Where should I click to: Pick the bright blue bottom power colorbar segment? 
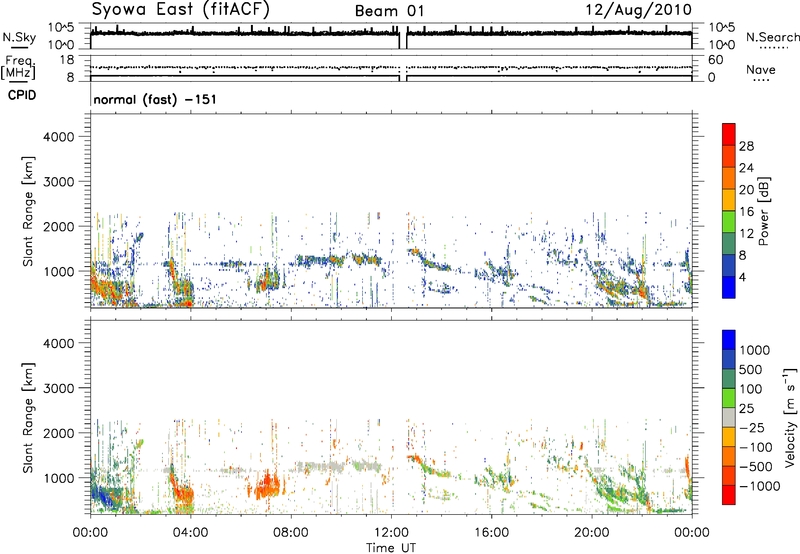point(729,287)
